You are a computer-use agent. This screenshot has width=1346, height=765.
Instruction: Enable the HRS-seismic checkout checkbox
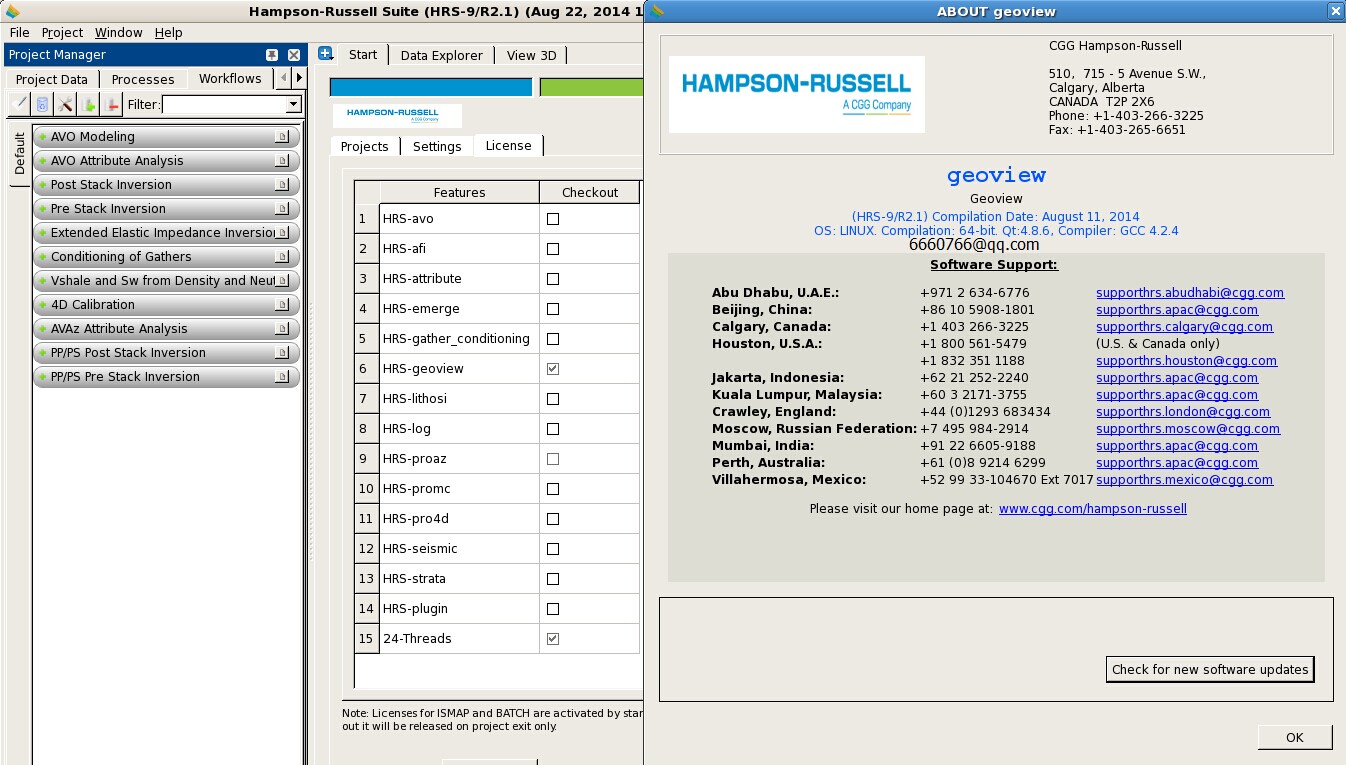(x=553, y=548)
